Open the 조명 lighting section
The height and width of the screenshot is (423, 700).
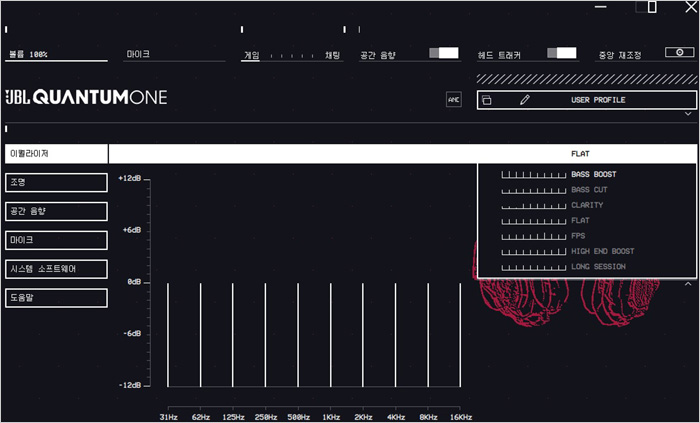[56, 182]
